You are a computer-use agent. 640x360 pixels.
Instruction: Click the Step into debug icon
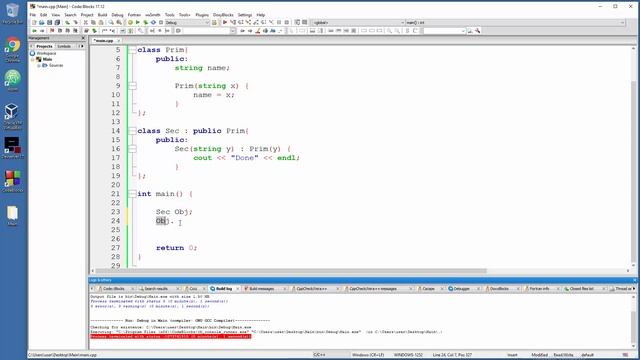click(248, 22)
